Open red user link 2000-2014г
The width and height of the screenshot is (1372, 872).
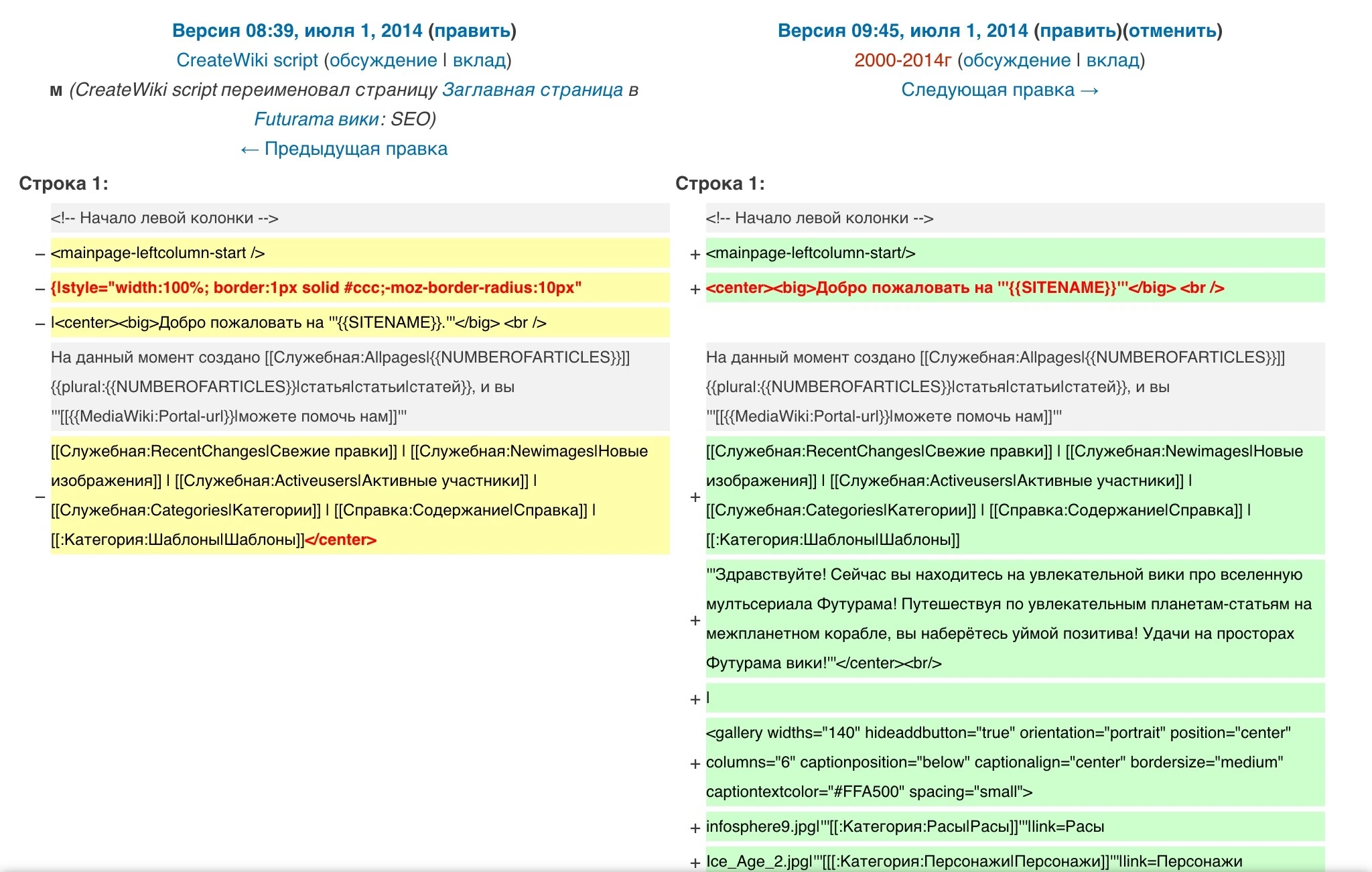[902, 60]
